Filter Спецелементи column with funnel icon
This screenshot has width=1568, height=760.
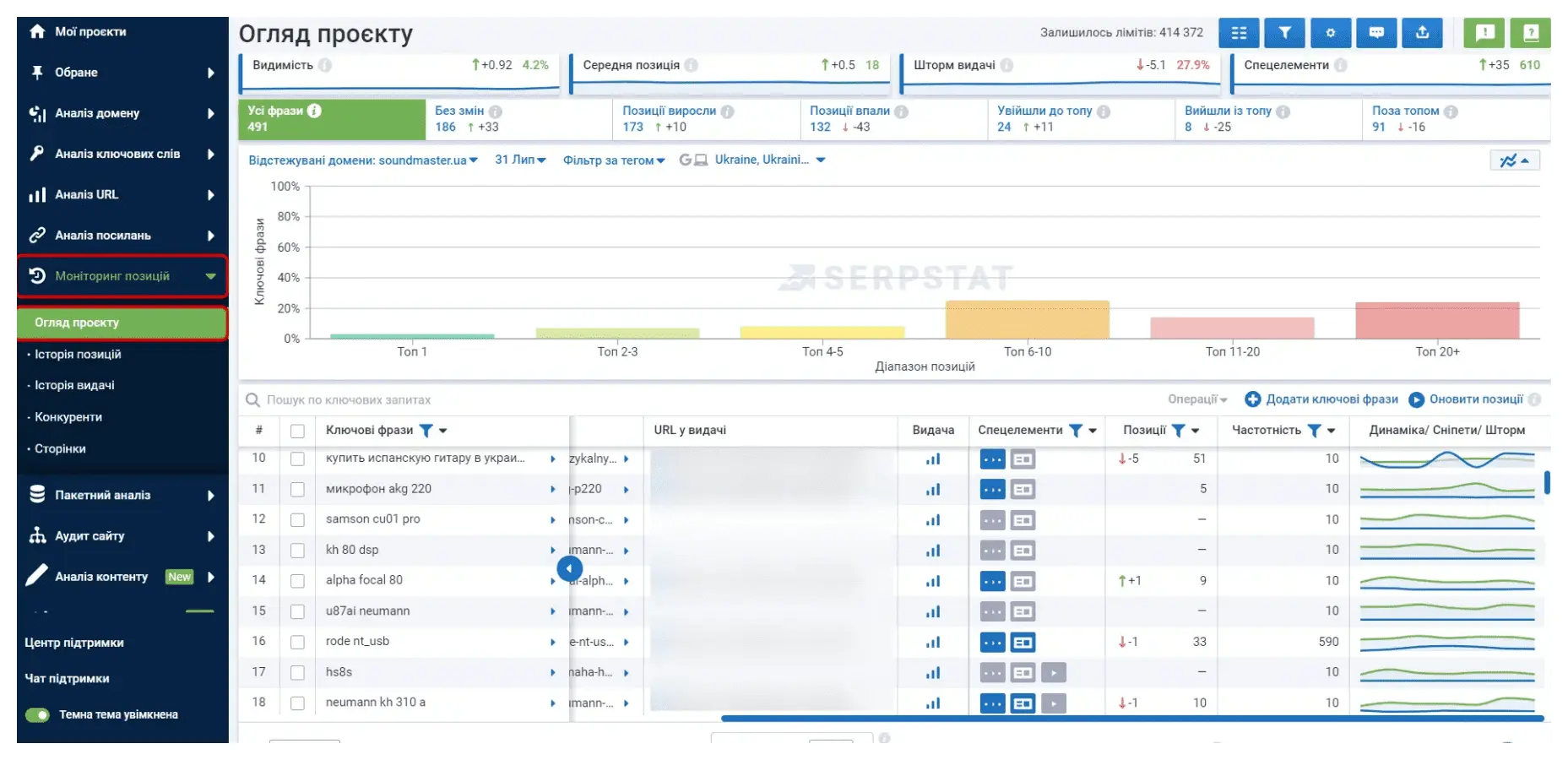click(x=1076, y=431)
